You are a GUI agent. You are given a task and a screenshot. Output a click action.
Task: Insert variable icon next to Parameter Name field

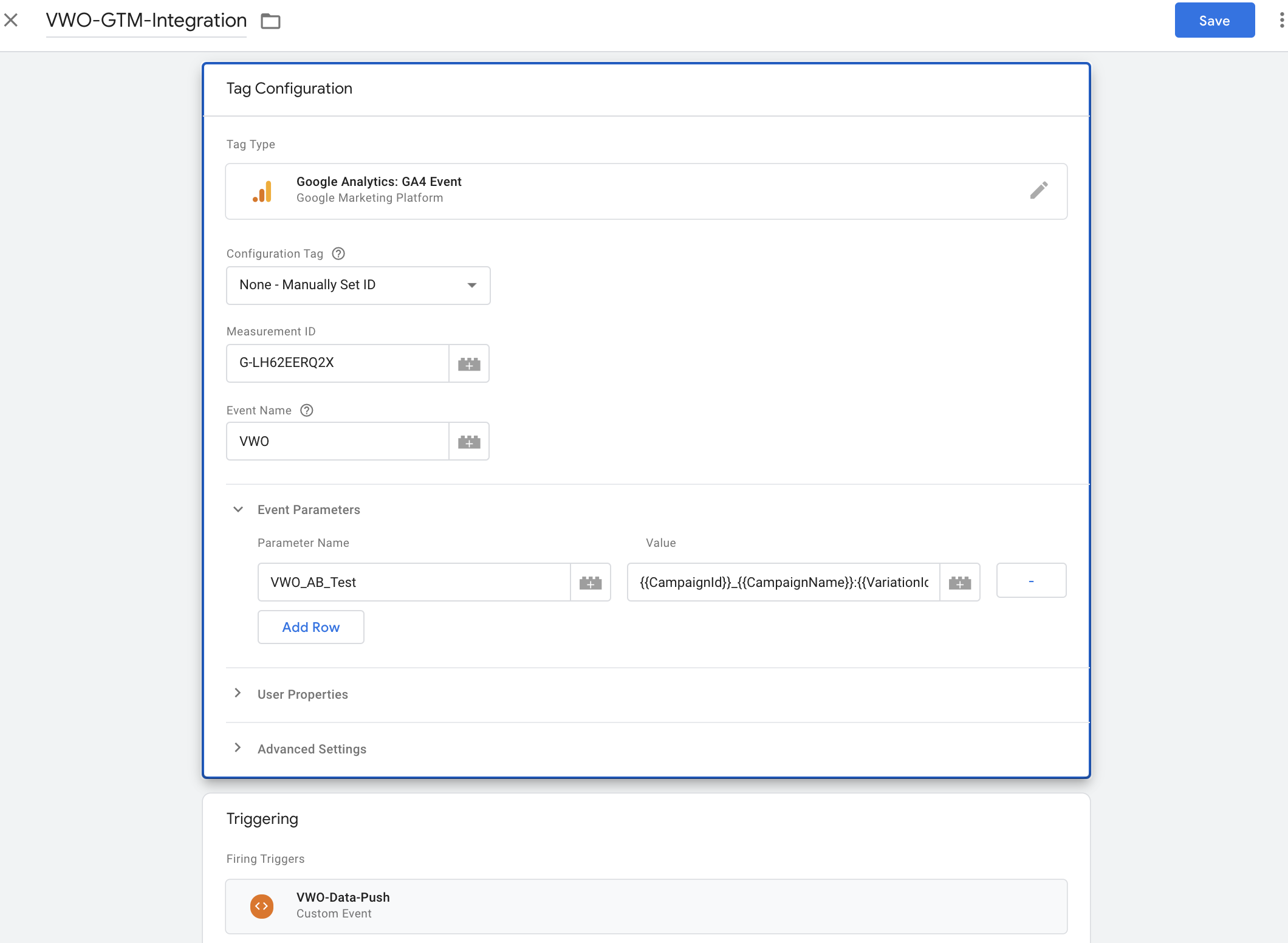coord(591,582)
